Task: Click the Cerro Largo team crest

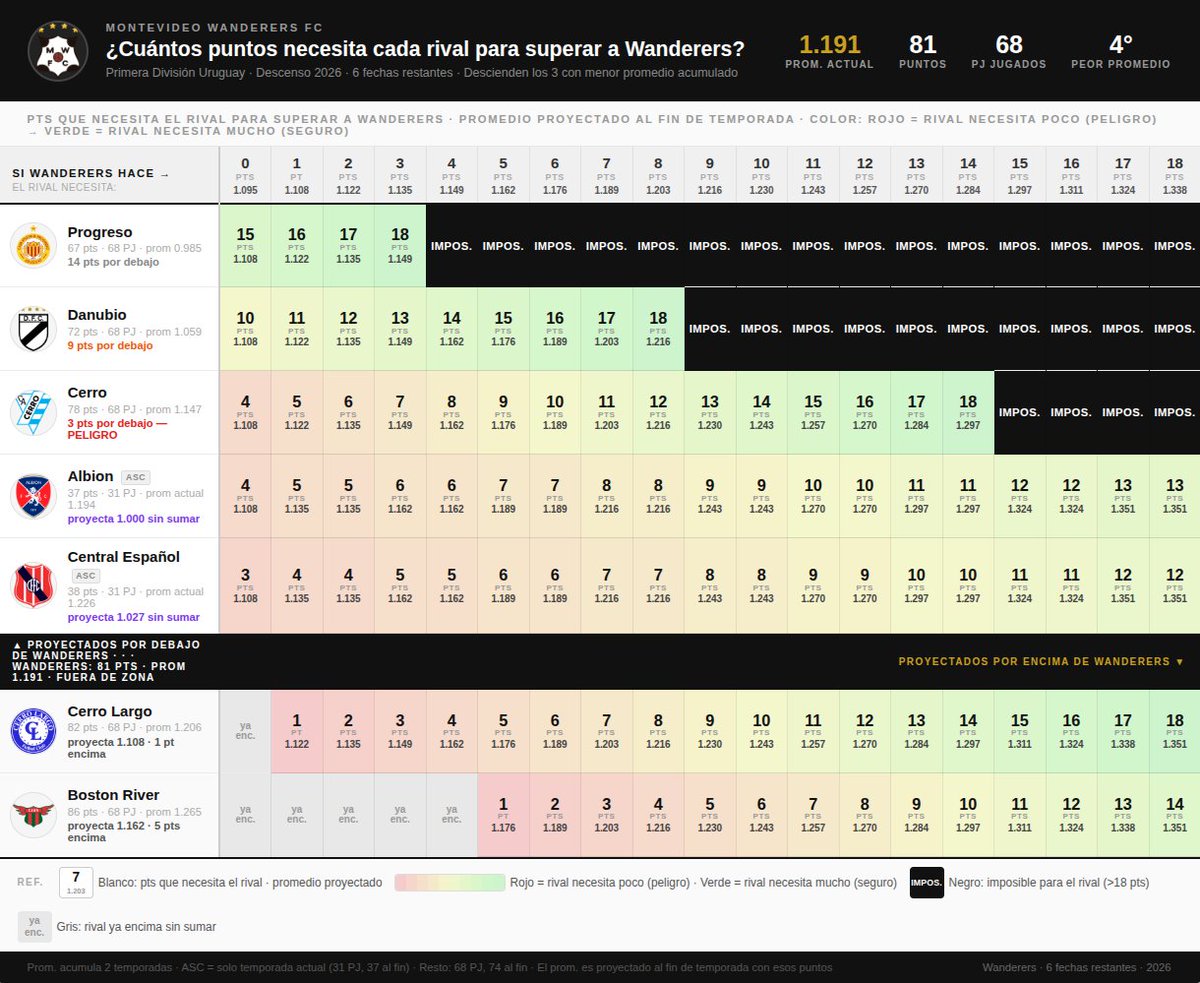Action: (34, 731)
